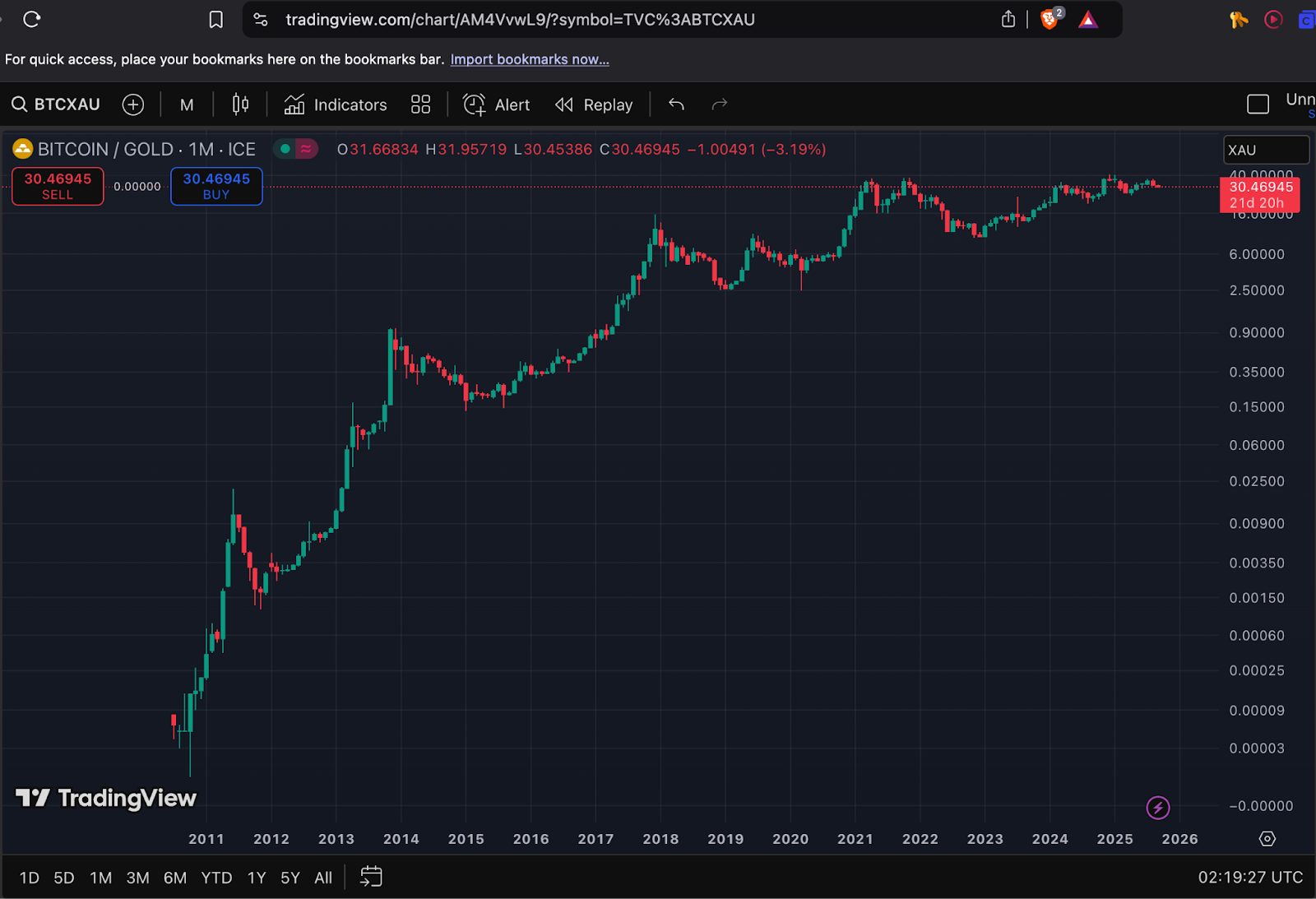This screenshot has width=1316, height=899.
Task: Redo the last chart action
Action: coord(719,104)
